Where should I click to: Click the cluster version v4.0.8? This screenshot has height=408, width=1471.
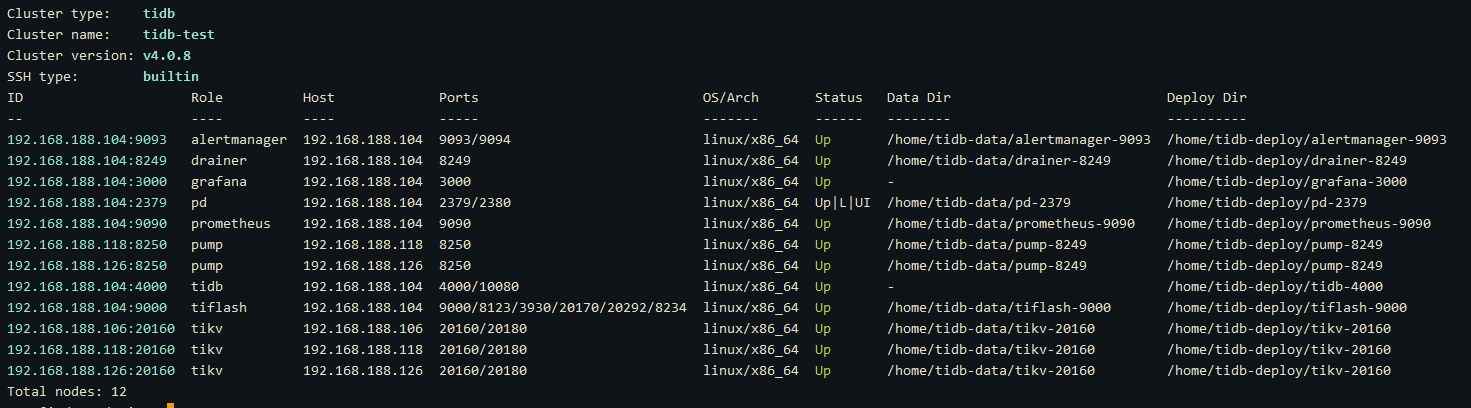point(167,56)
